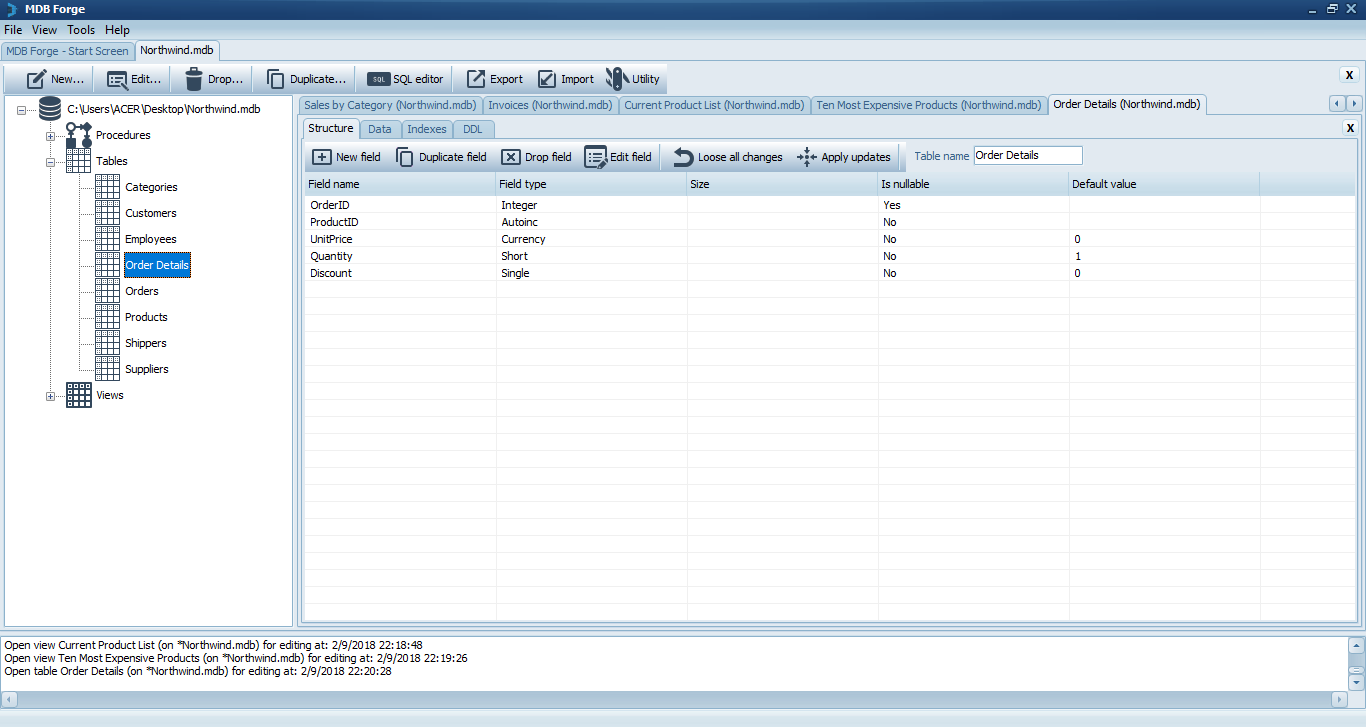Viewport: 1366px width, 727px height.
Task: Click Drop field
Action: point(536,157)
